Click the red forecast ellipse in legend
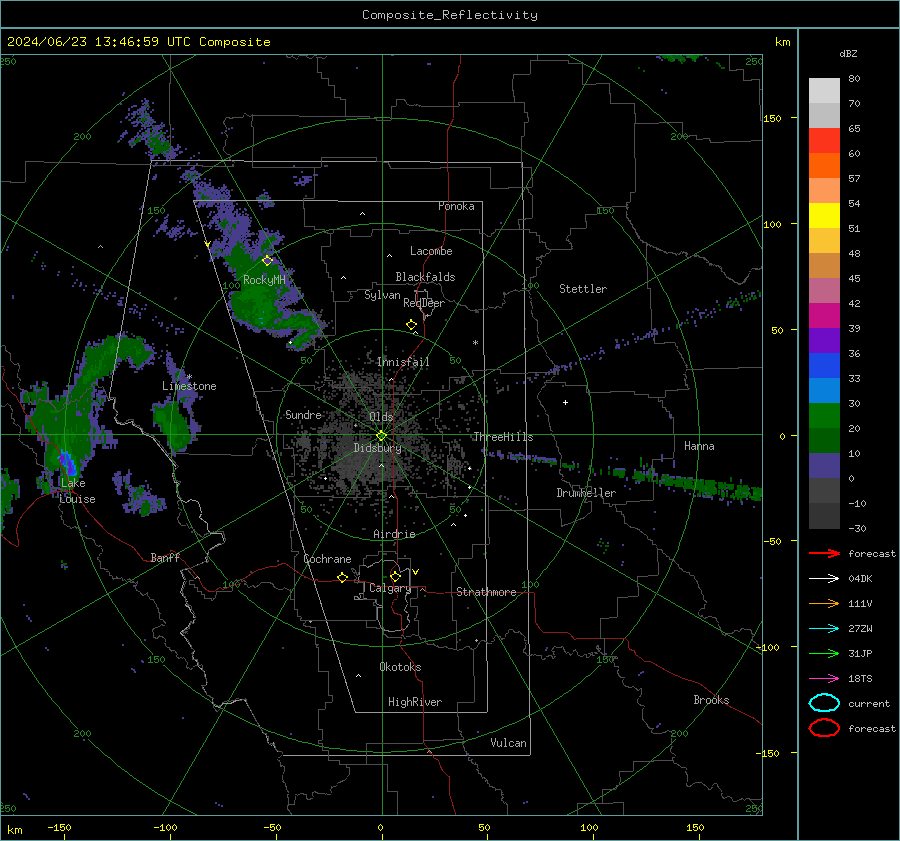 824,728
